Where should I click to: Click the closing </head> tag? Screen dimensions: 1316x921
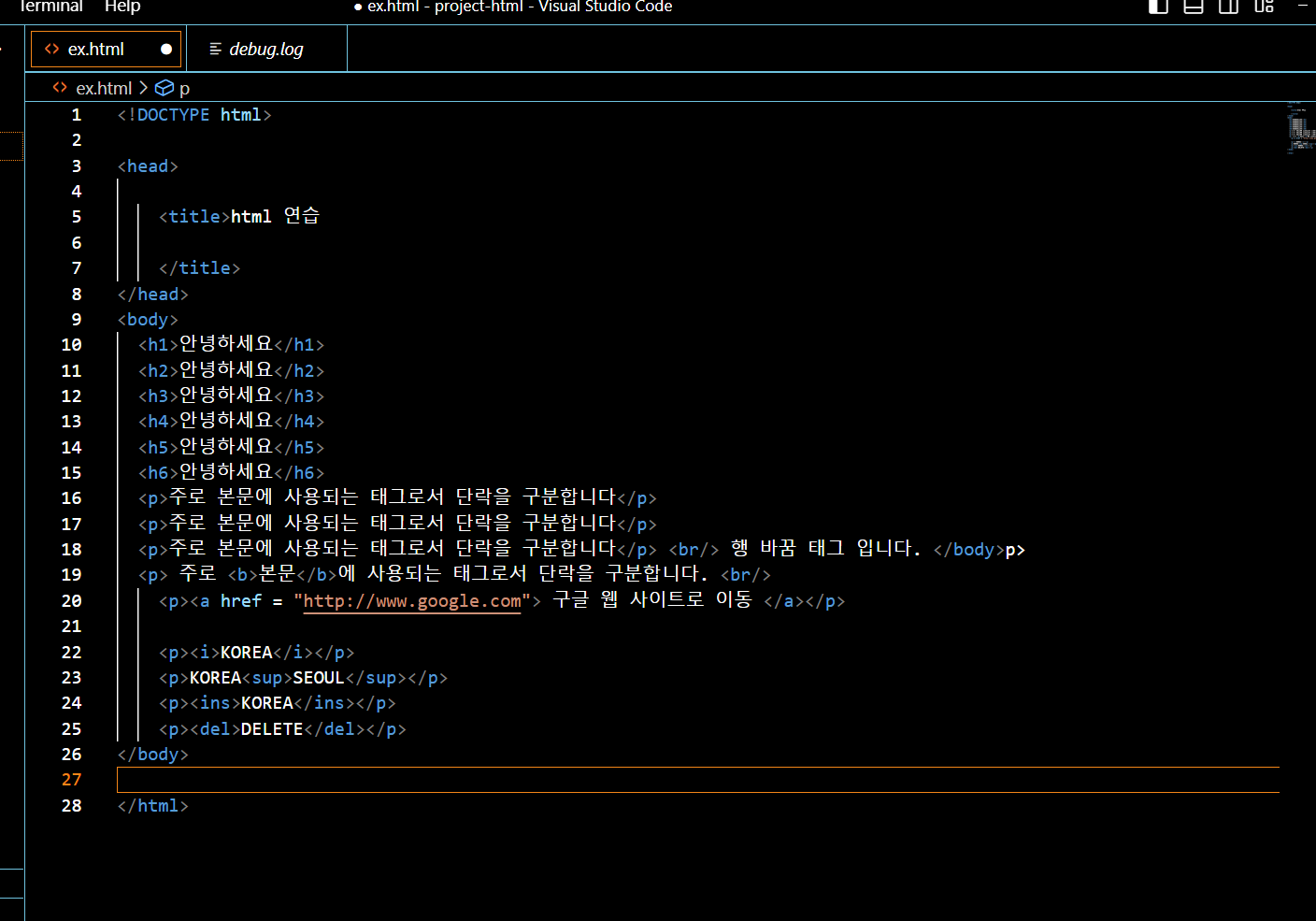(x=153, y=295)
